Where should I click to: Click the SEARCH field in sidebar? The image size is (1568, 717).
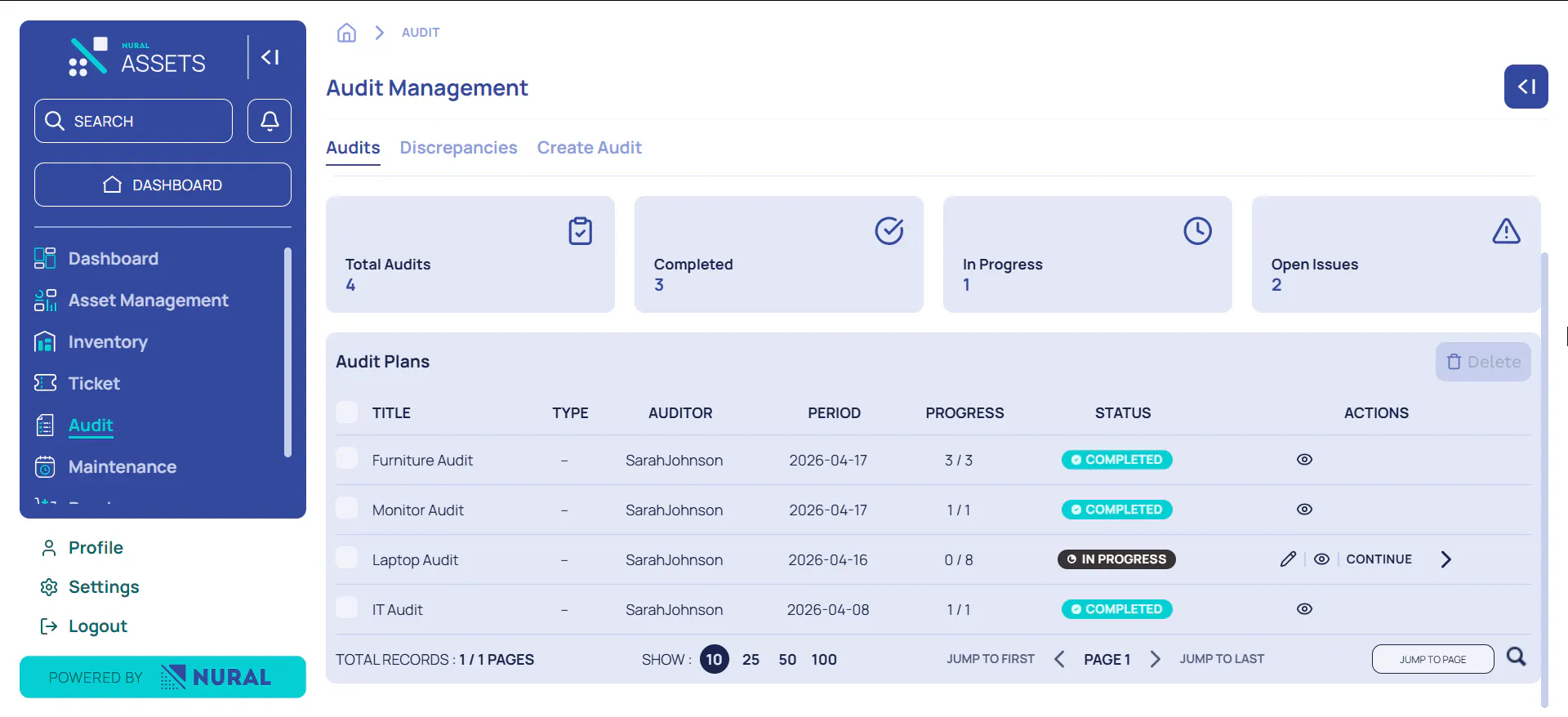[133, 121]
